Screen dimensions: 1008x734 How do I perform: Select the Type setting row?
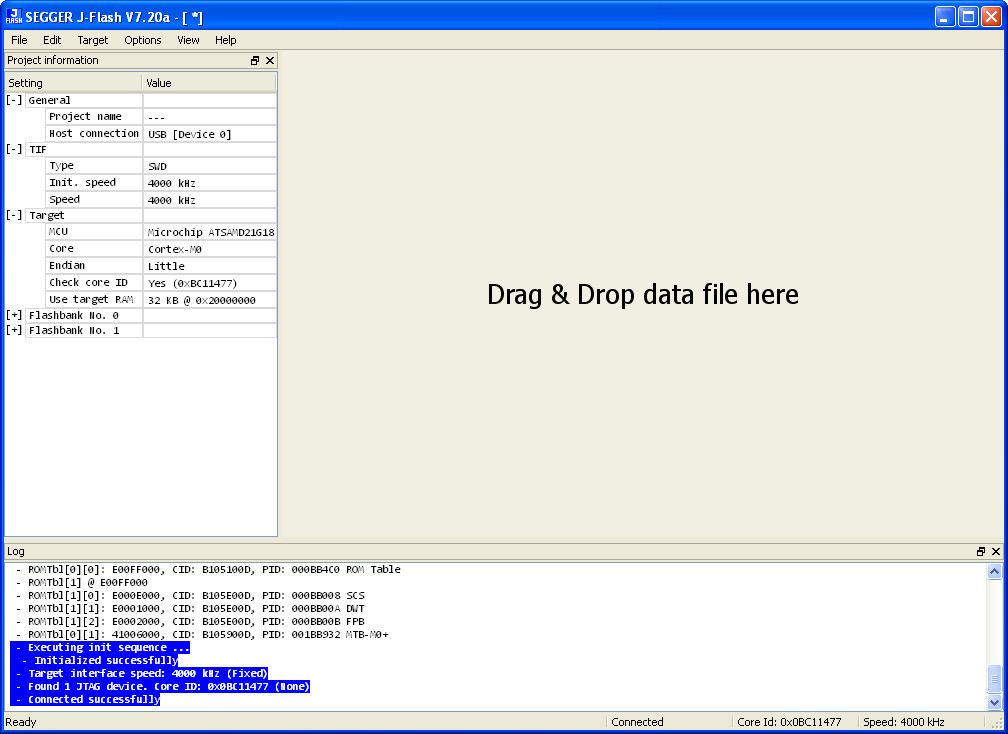(161, 166)
